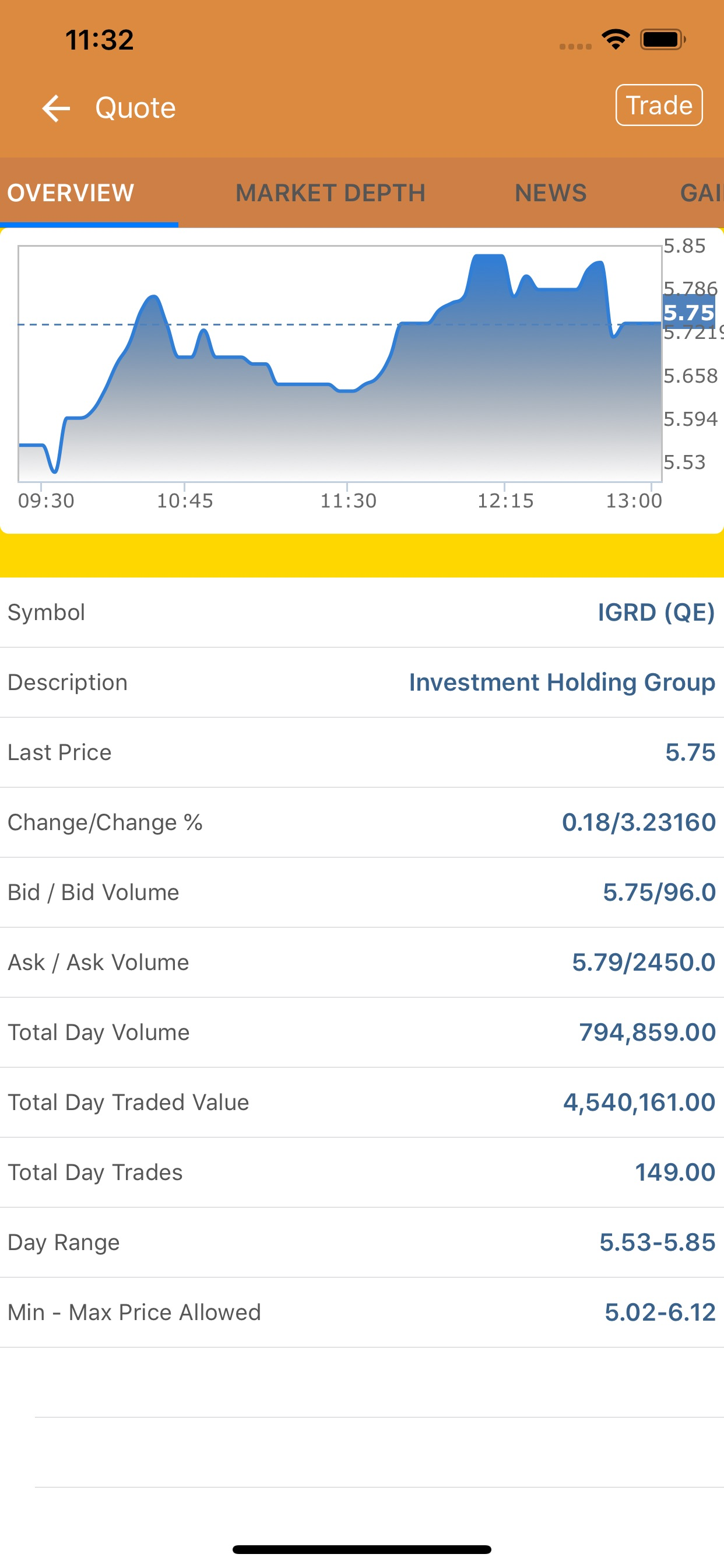Select the Last Price row
This screenshot has width=724, height=1568.
(x=362, y=752)
